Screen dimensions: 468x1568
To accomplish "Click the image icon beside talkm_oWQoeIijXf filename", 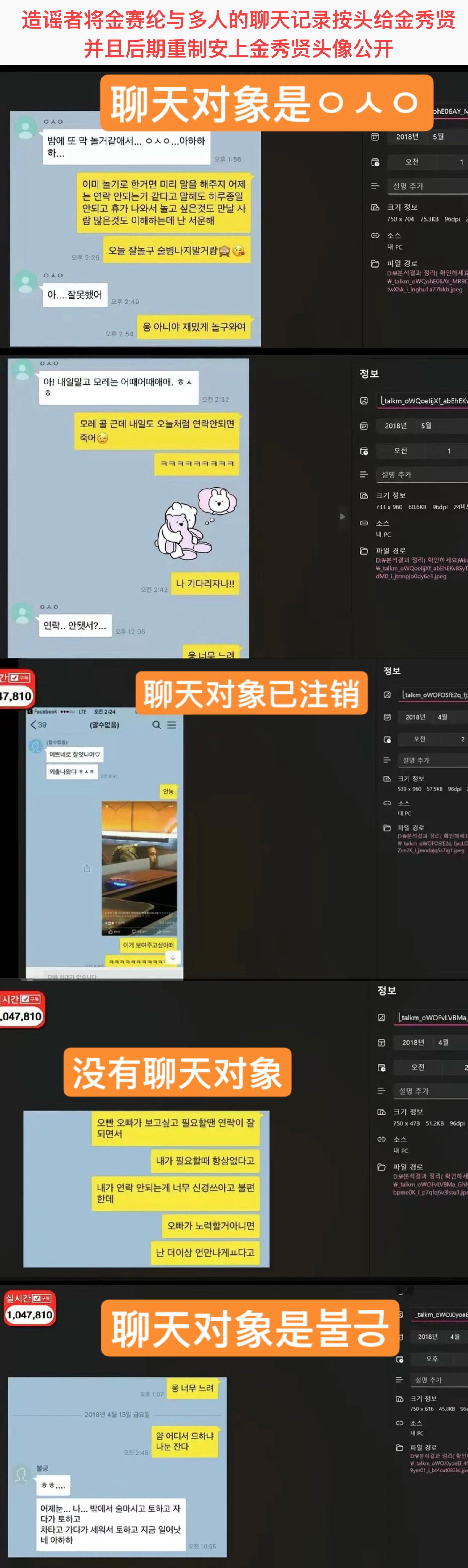I will coord(364,400).
